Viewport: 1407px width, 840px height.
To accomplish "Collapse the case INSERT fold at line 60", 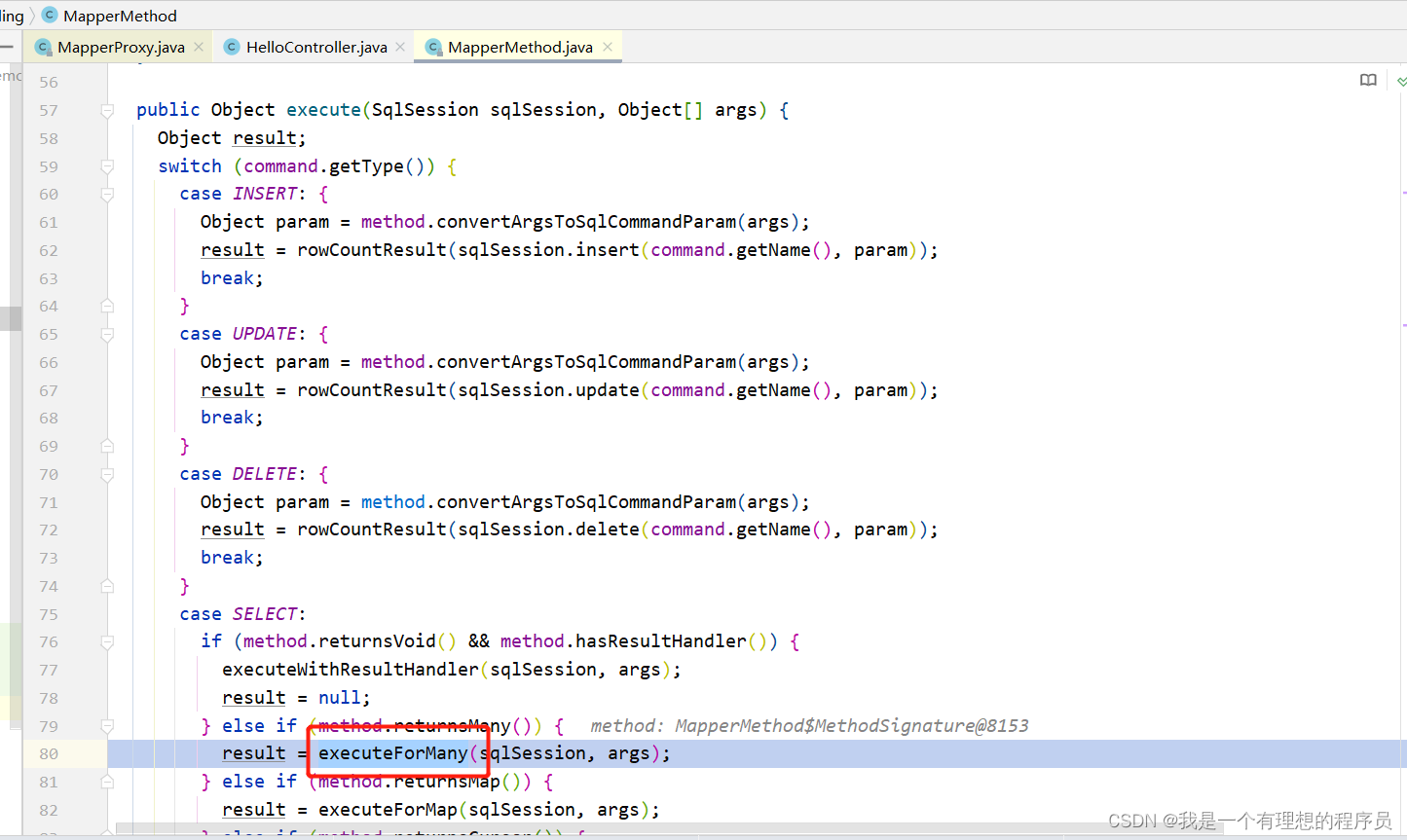I will tap(107, 195).
